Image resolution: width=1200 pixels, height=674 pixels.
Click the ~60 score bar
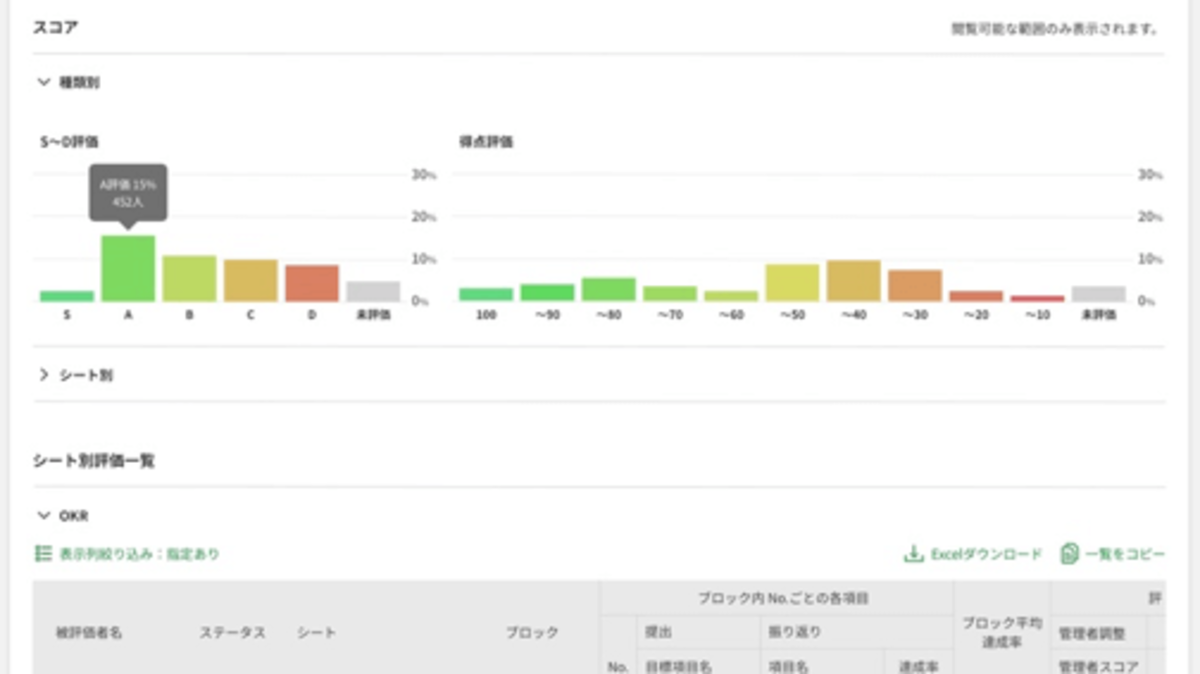coord(731,296)
